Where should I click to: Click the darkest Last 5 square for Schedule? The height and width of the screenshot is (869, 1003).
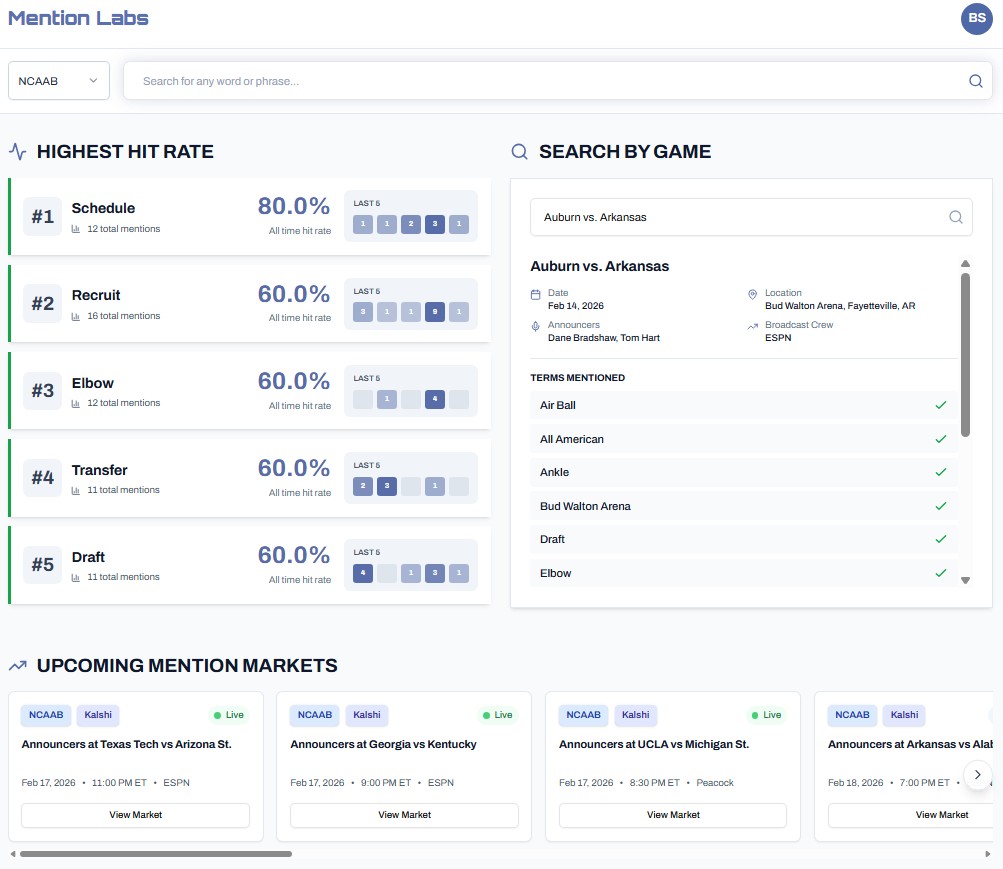click(x=435, y=224)
